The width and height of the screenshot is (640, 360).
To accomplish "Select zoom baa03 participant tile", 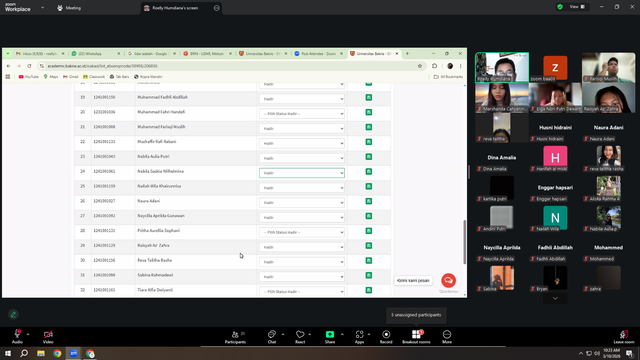I will tap(555, 67).
